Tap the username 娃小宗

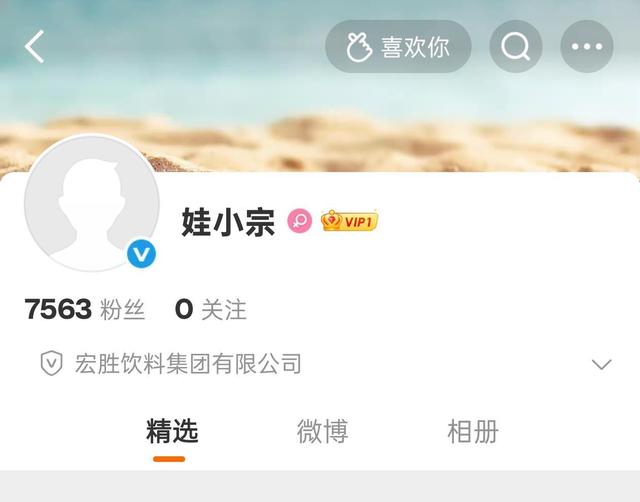click(x=228, y=222)
